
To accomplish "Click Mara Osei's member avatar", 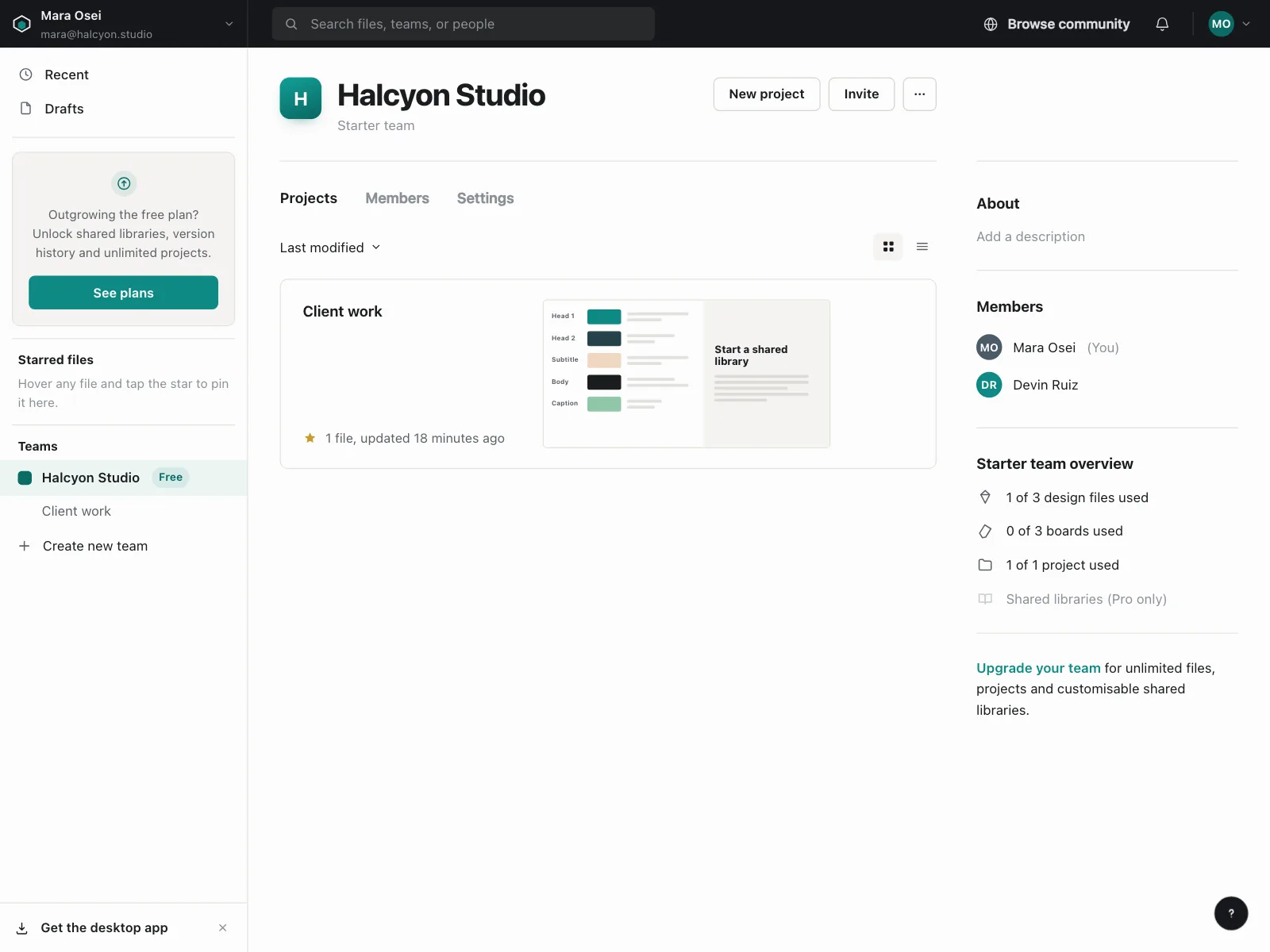I will tap(989, 347).
